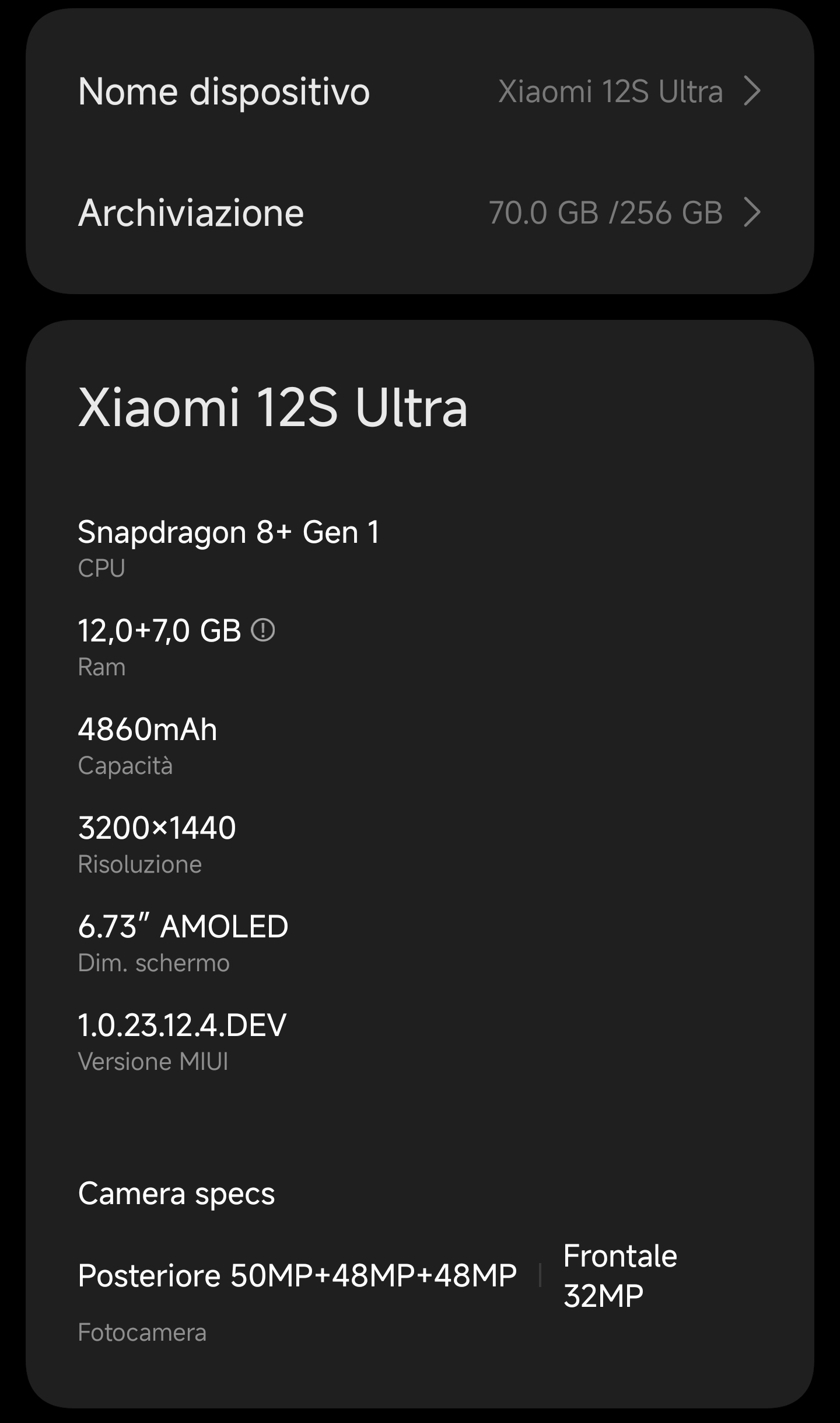
Task: Tap the 70.0 GB /256 GB storage value
Action: (605, 212)
